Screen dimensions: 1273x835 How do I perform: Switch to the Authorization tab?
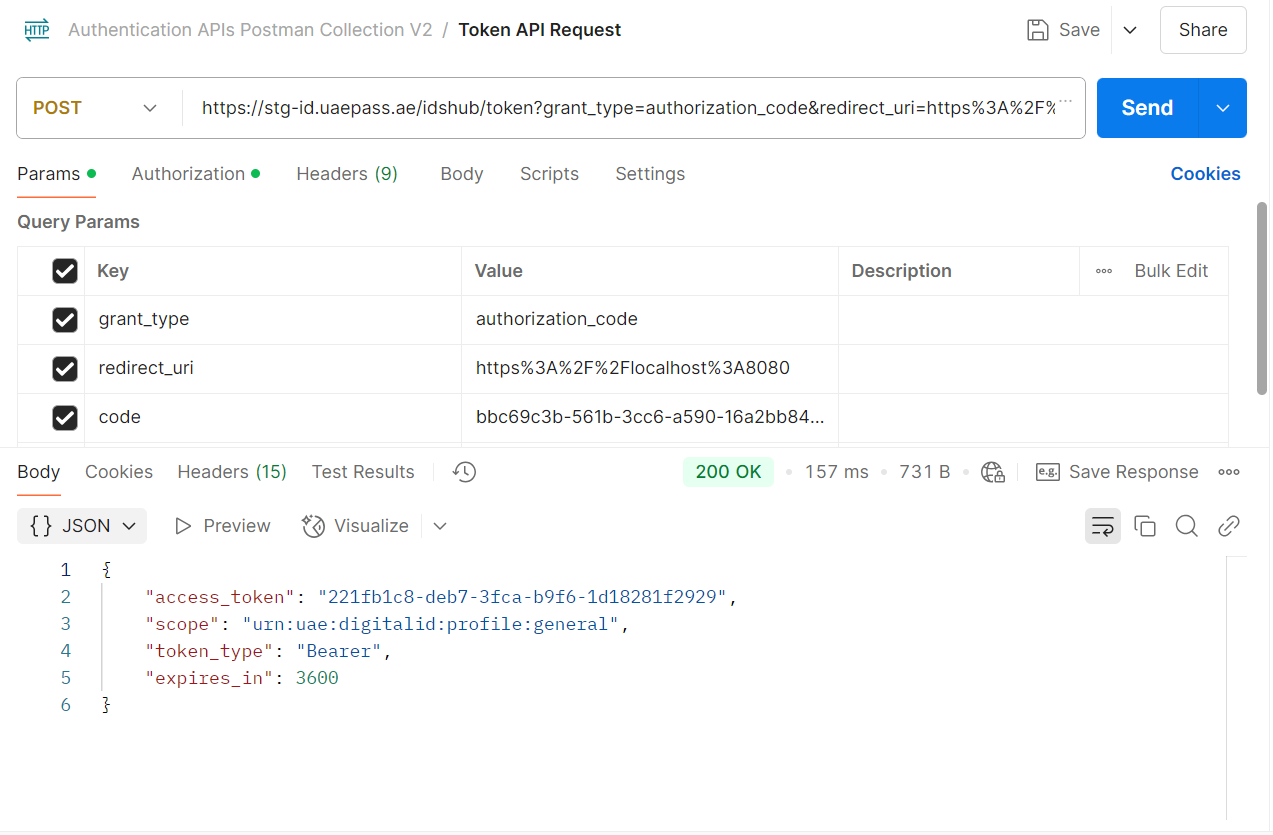coord(189,174)
